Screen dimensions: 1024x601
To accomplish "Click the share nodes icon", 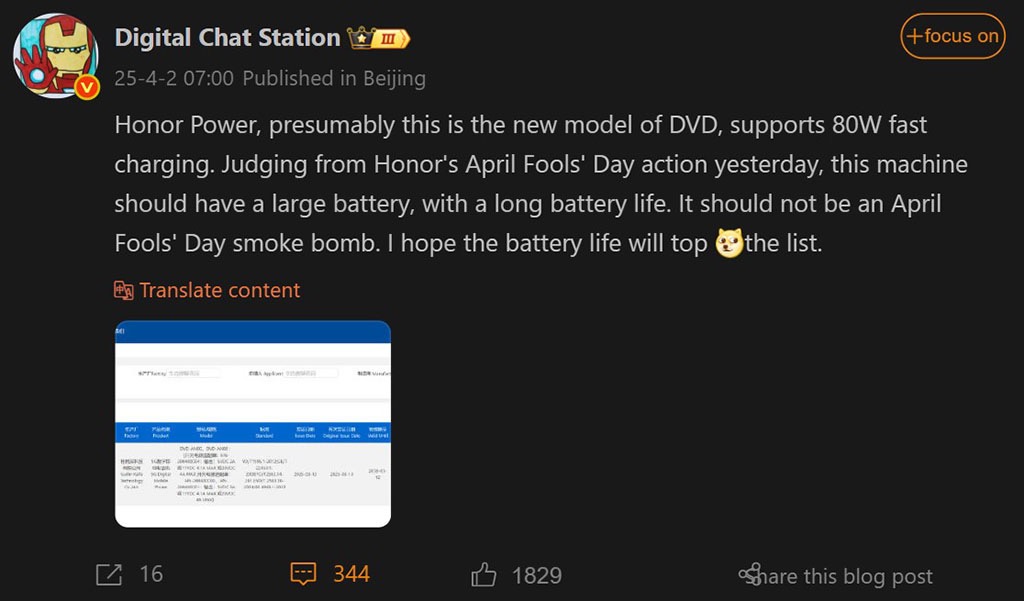I will 750,574.
